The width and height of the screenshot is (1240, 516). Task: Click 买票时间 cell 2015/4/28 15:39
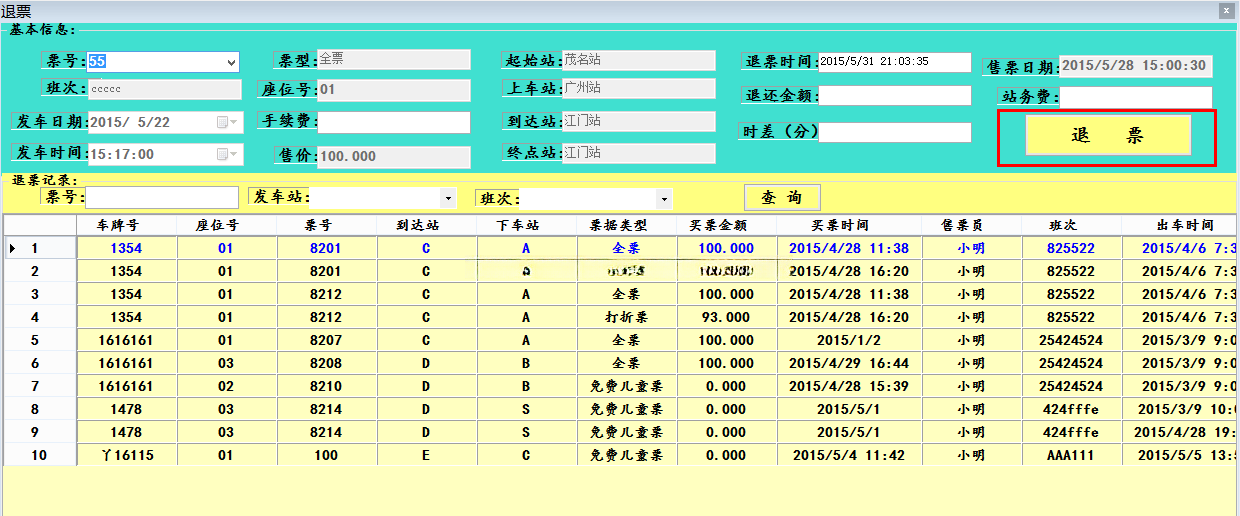point(849,386)
